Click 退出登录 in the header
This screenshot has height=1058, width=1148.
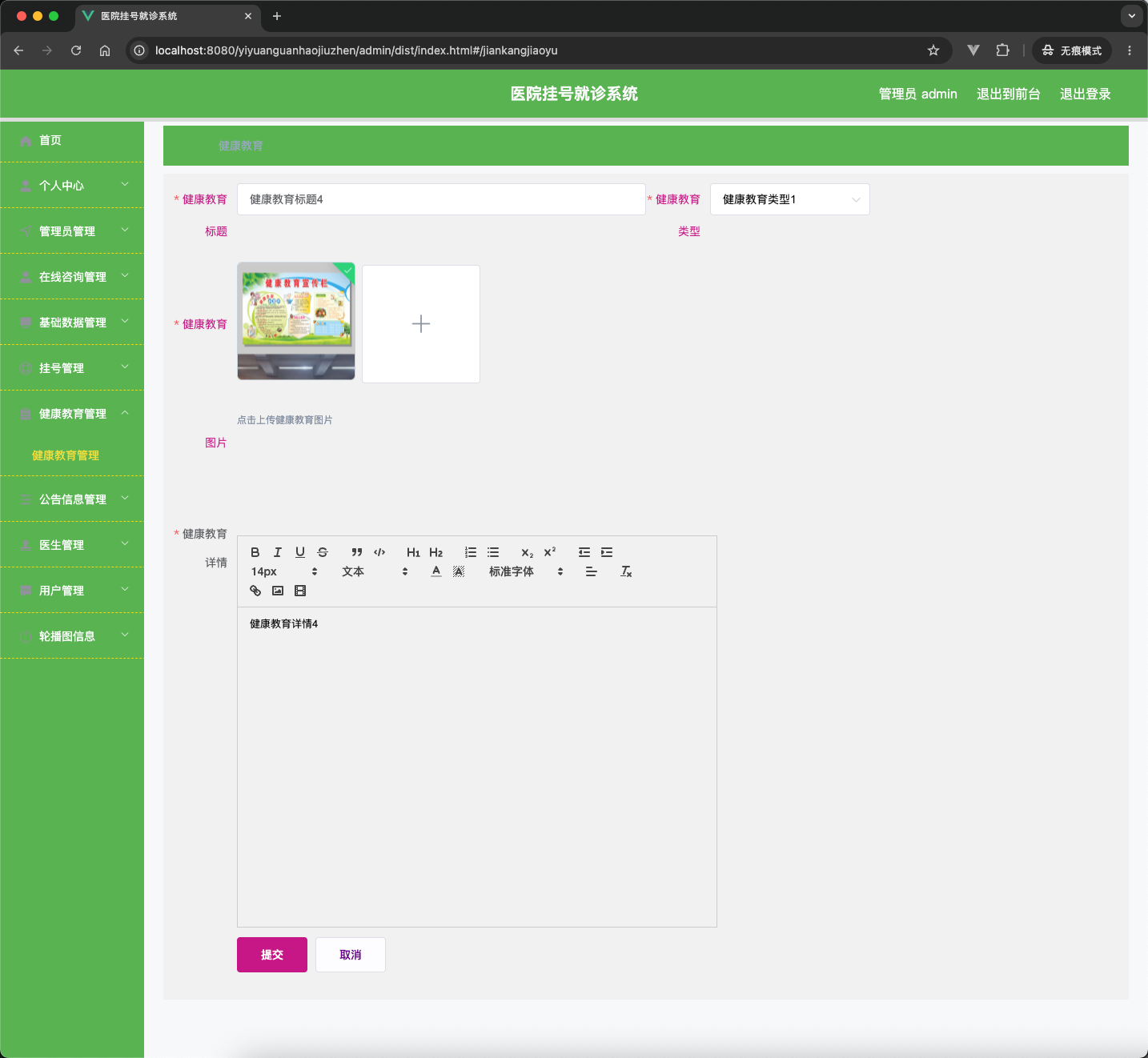tap(1085, 94)
